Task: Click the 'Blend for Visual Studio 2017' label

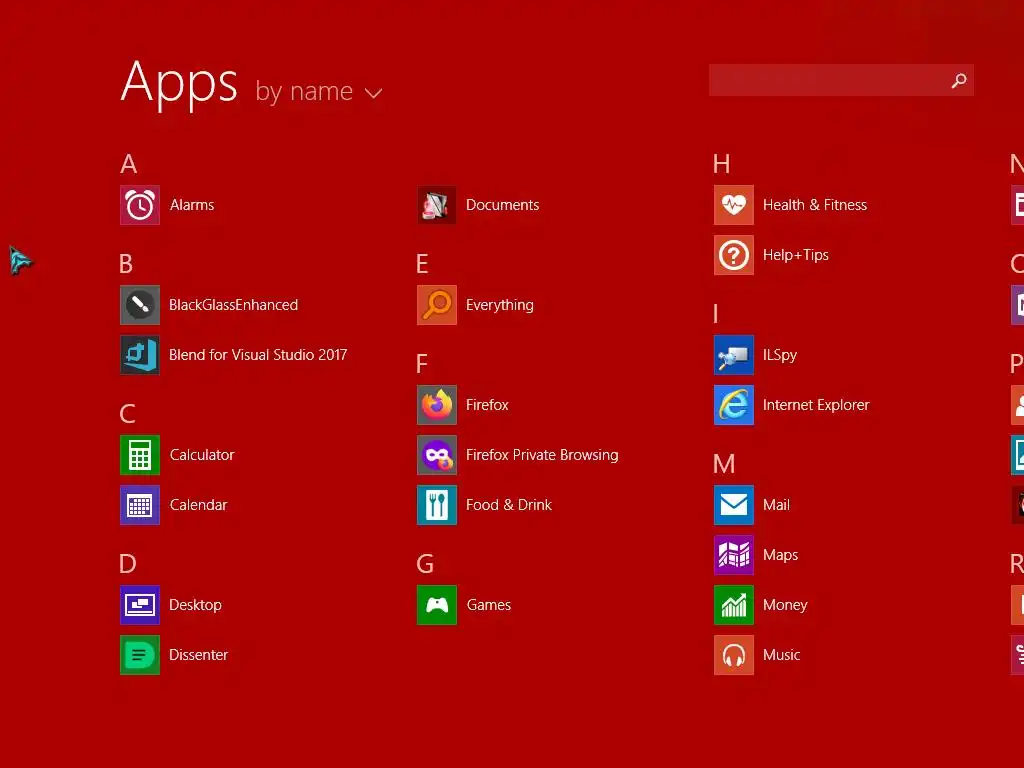Action: (258, 355)
